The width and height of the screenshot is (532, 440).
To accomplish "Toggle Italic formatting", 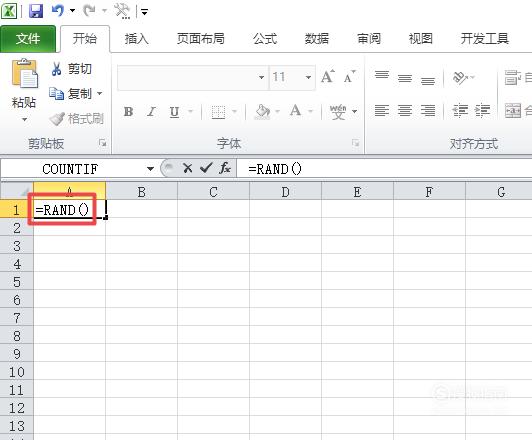I will (151, 112).
